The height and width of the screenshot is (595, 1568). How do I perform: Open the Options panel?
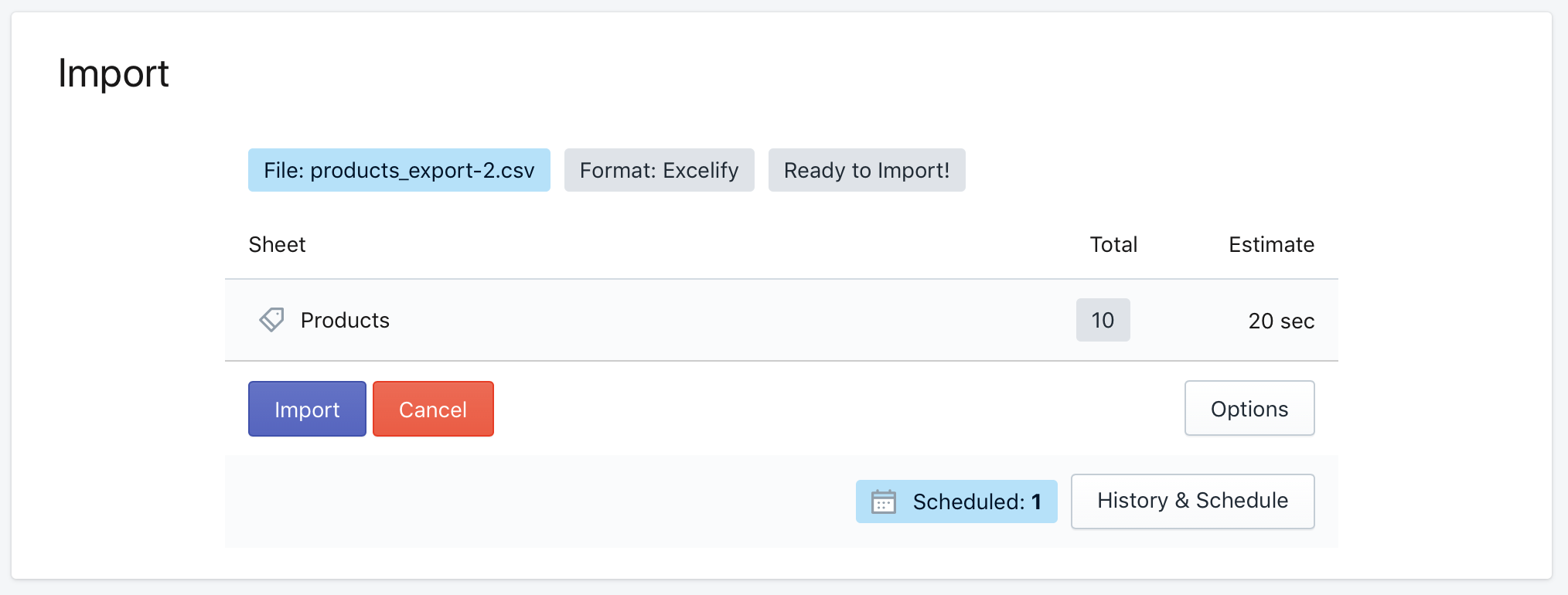tap(1249, 408)
